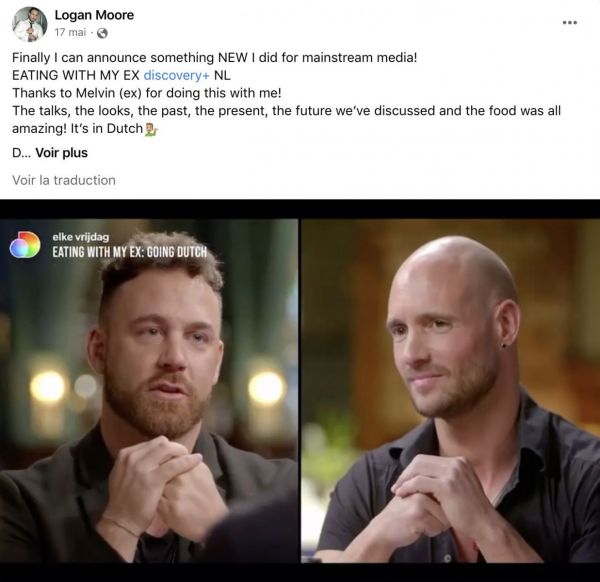Click the shrugging man emoji in post
Viewport: 600px width, 582px height.
151,129
